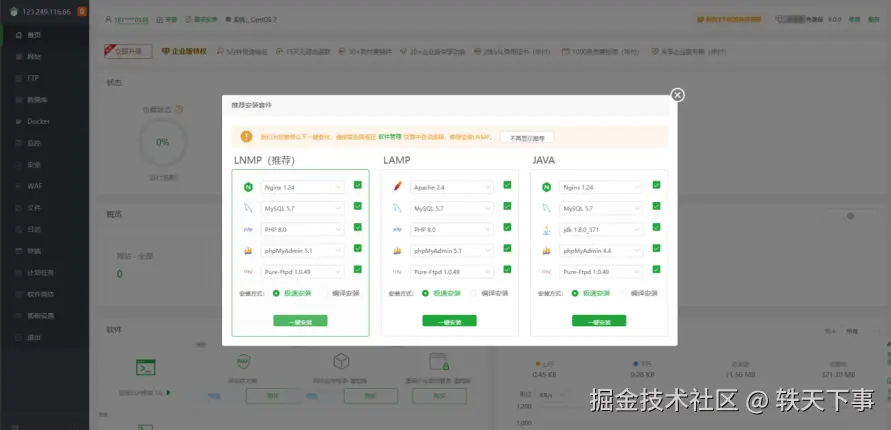The height and width of the screenshot is (430, 891).
Task: Select the 极速安装 radio under LNMP
Action: [276, 293]
